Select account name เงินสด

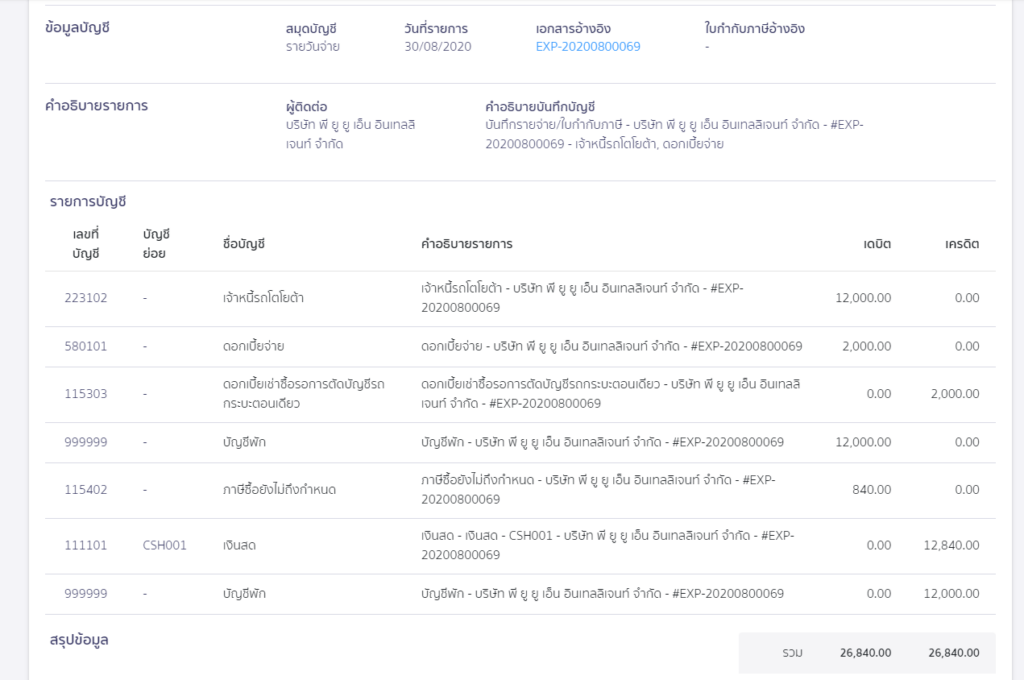[239, 545]
